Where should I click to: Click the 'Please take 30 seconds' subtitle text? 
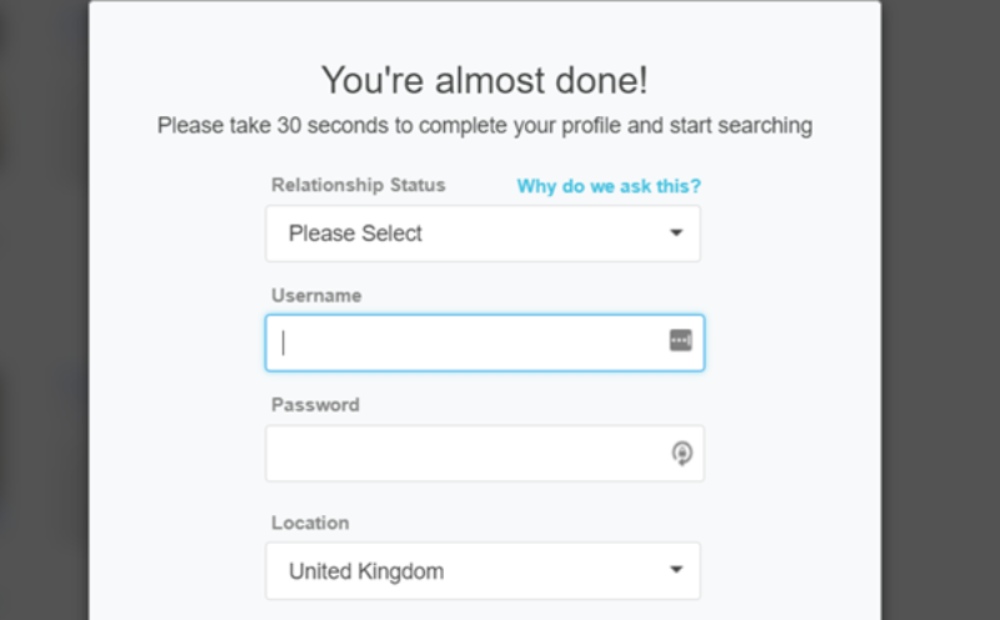coord(484,126)
